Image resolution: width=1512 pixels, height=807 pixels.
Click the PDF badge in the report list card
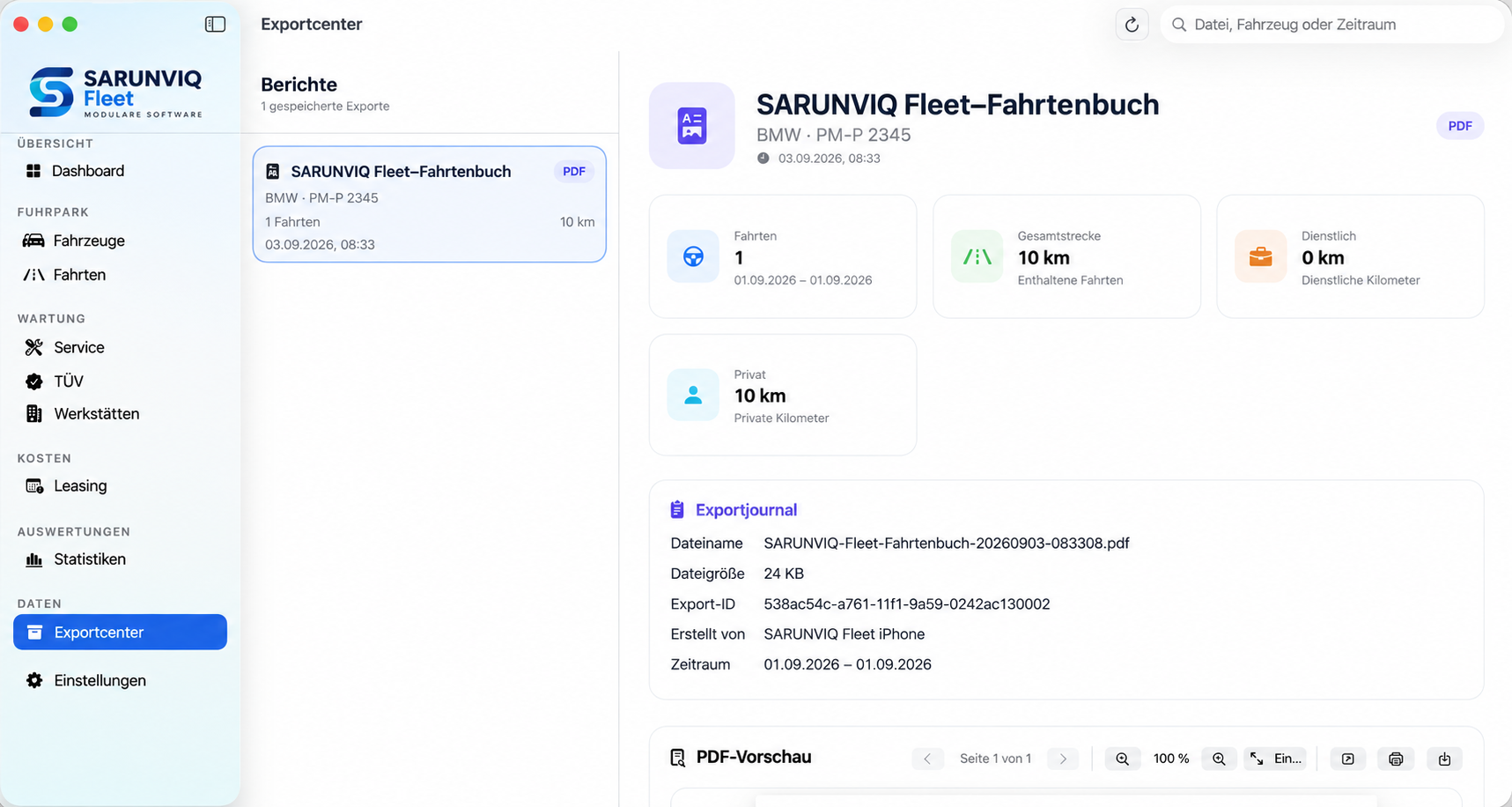(x=574, y=172)
